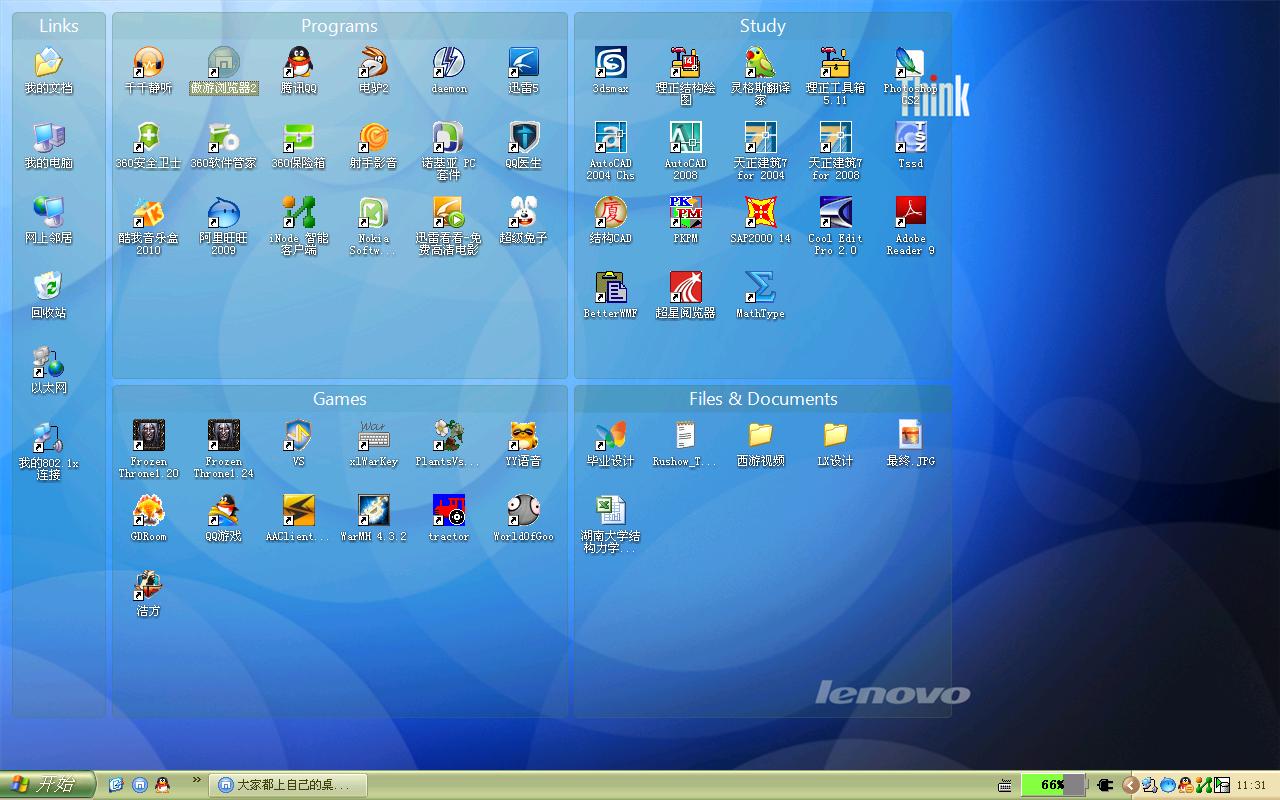The image size is (1280, 800).
Task: Launch the 腾讯QQ shortcut
Action: click(298, 70)
